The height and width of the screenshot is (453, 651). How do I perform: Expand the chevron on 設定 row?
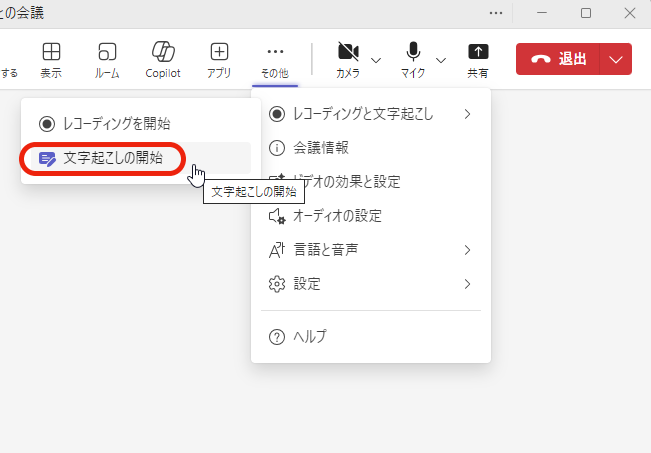coord(467,284)
